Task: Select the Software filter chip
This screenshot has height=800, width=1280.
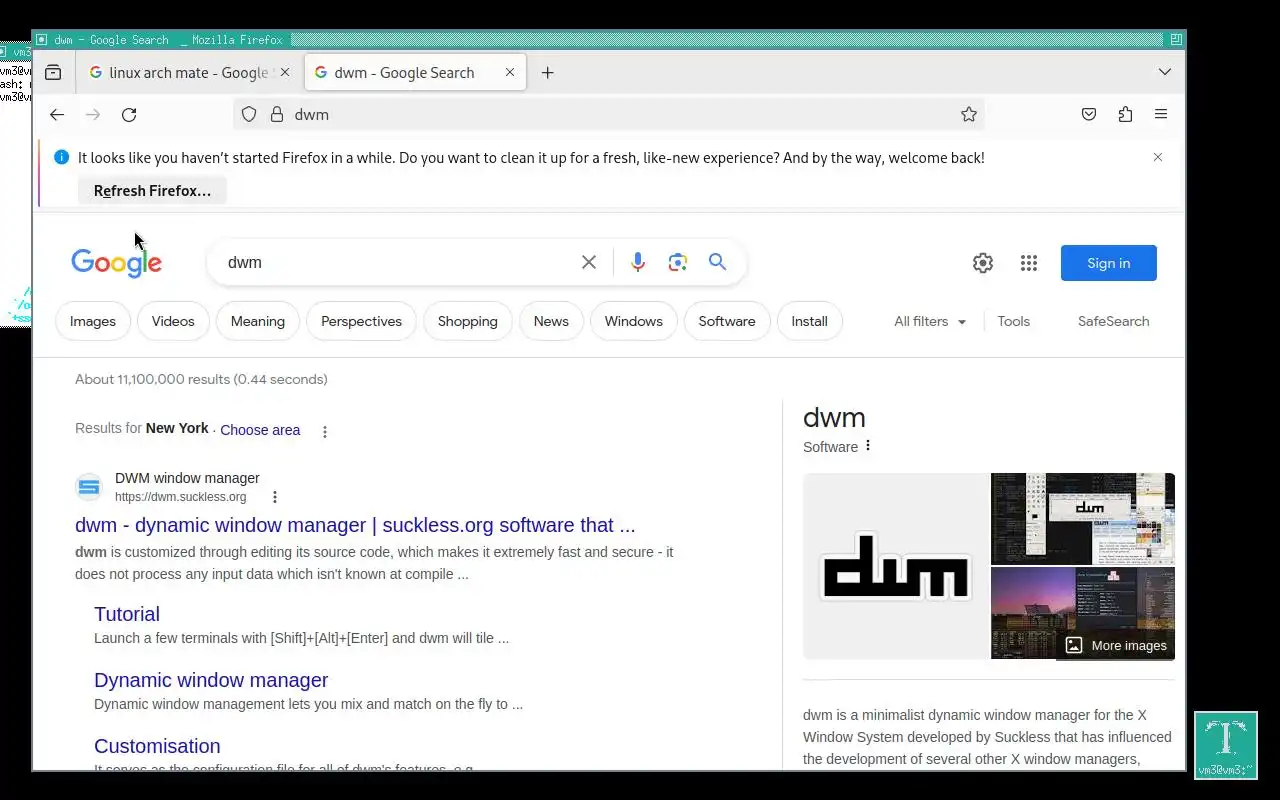Action: coord(727,321)
